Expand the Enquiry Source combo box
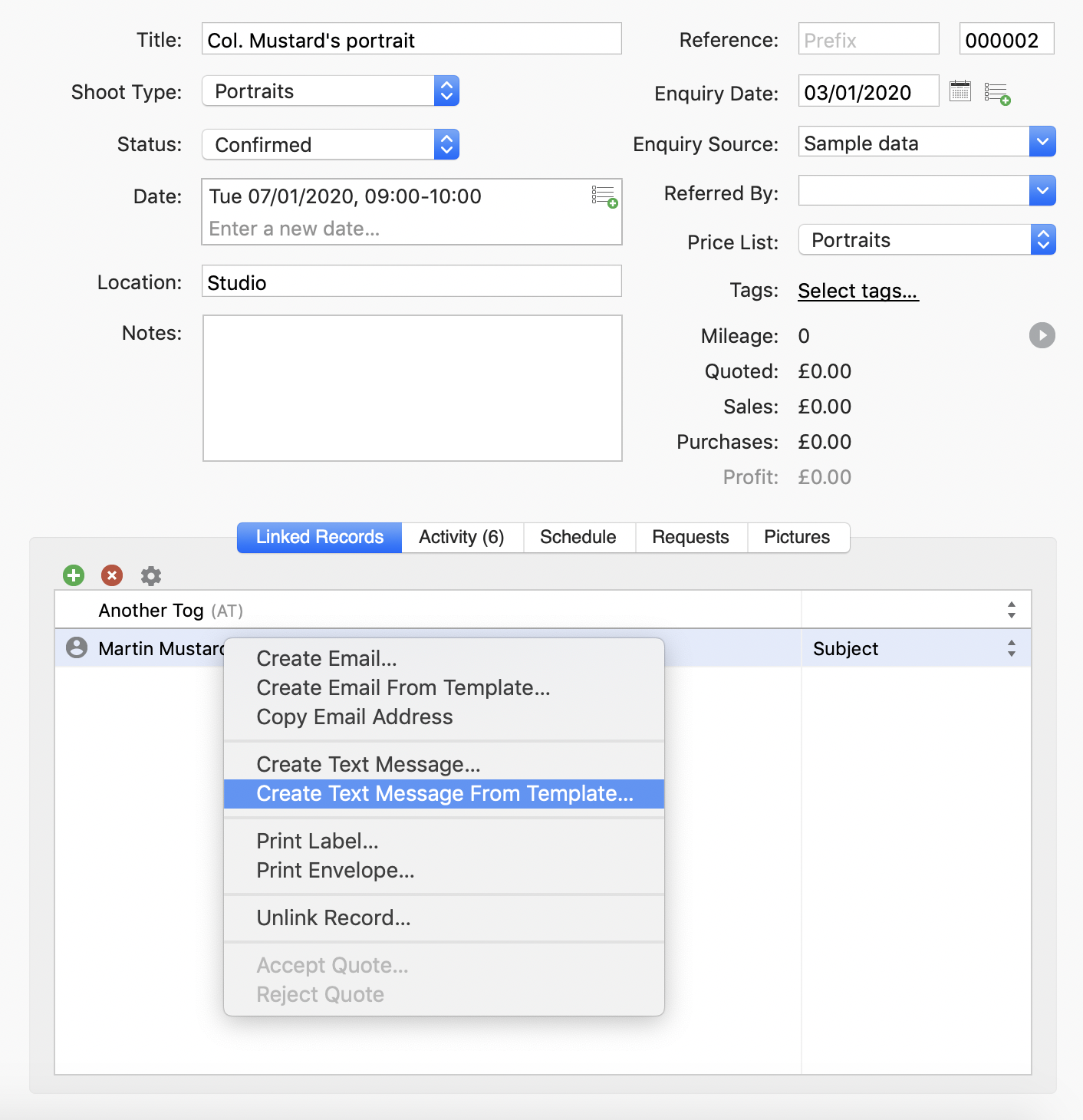The image size is (1083, 1120). (1042, 142)
